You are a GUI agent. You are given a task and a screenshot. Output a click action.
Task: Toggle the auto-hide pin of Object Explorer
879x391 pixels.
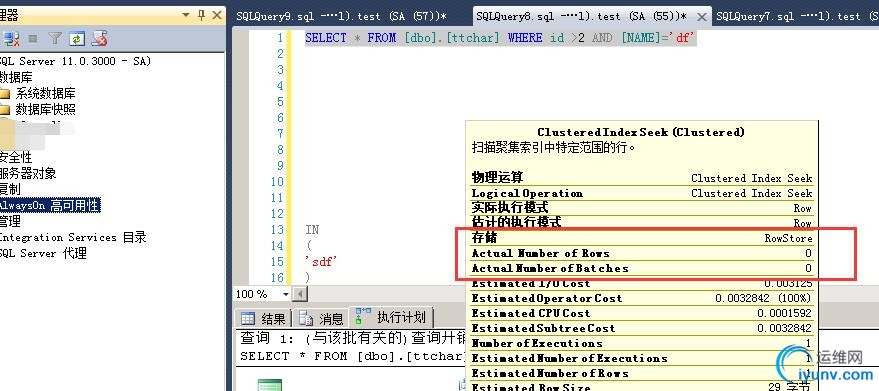[x=202, y=16]
